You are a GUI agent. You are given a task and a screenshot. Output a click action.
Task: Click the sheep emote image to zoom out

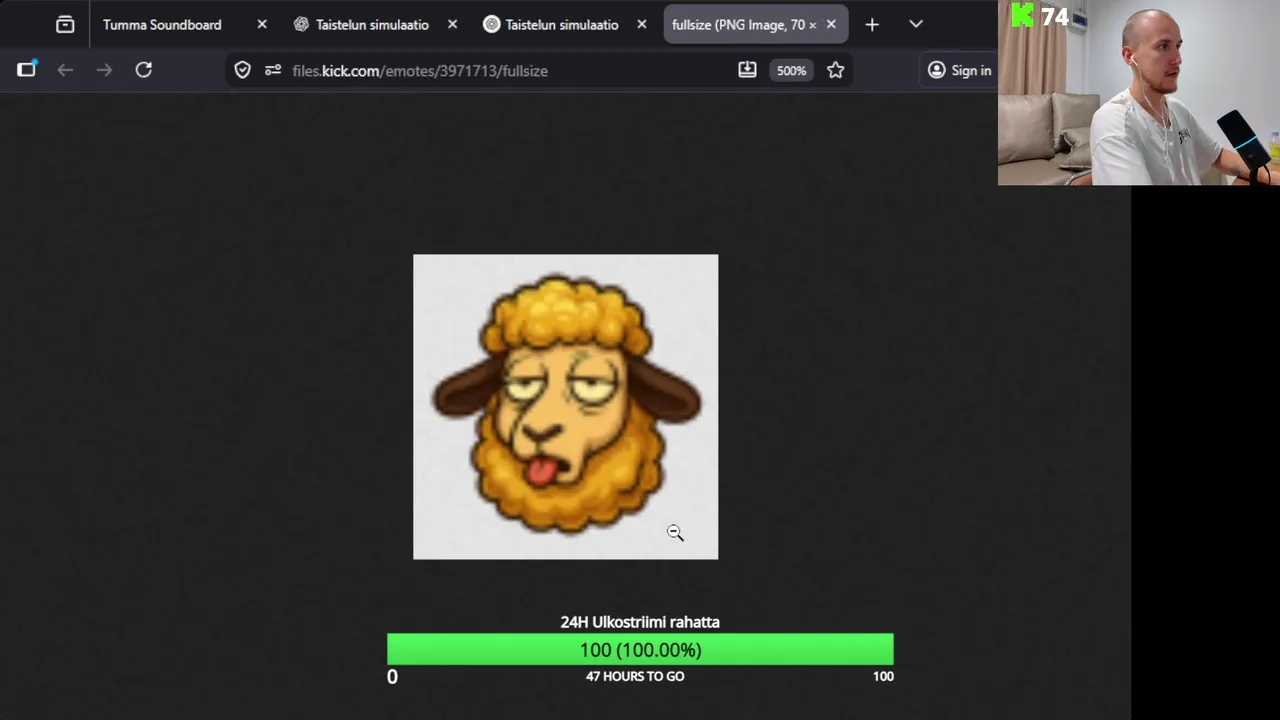(565, 407)
